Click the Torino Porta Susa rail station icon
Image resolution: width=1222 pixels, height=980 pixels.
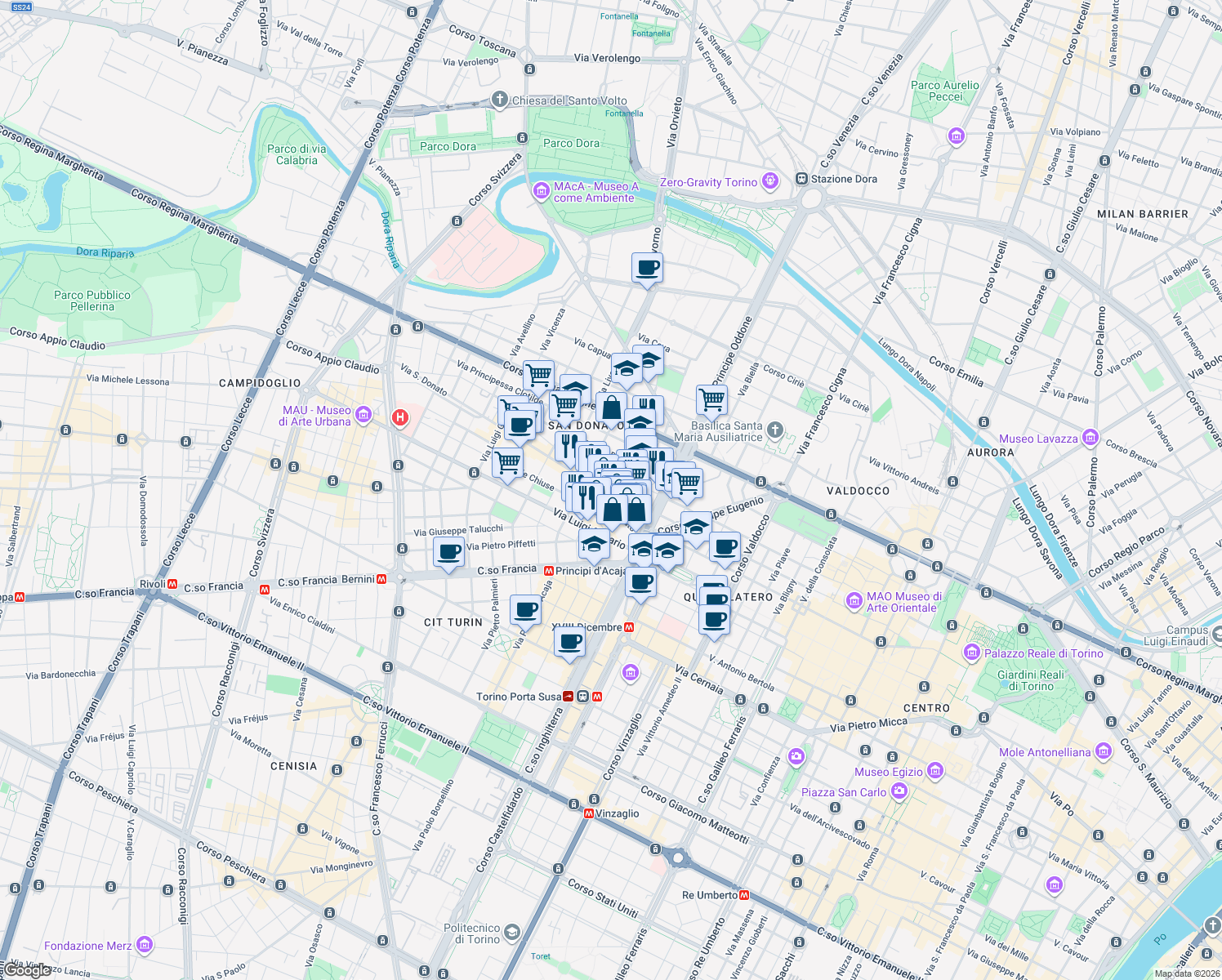coord(583,697)
